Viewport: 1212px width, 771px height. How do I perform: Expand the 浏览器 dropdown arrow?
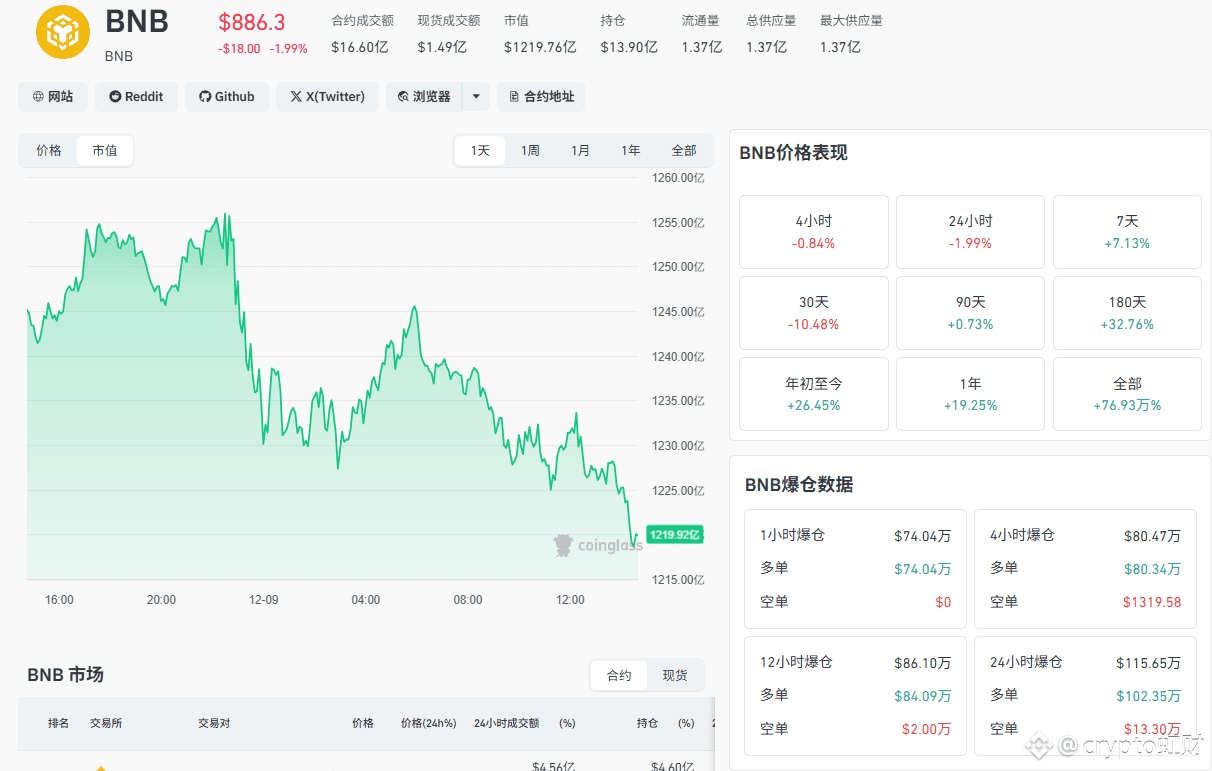point(476,97)
